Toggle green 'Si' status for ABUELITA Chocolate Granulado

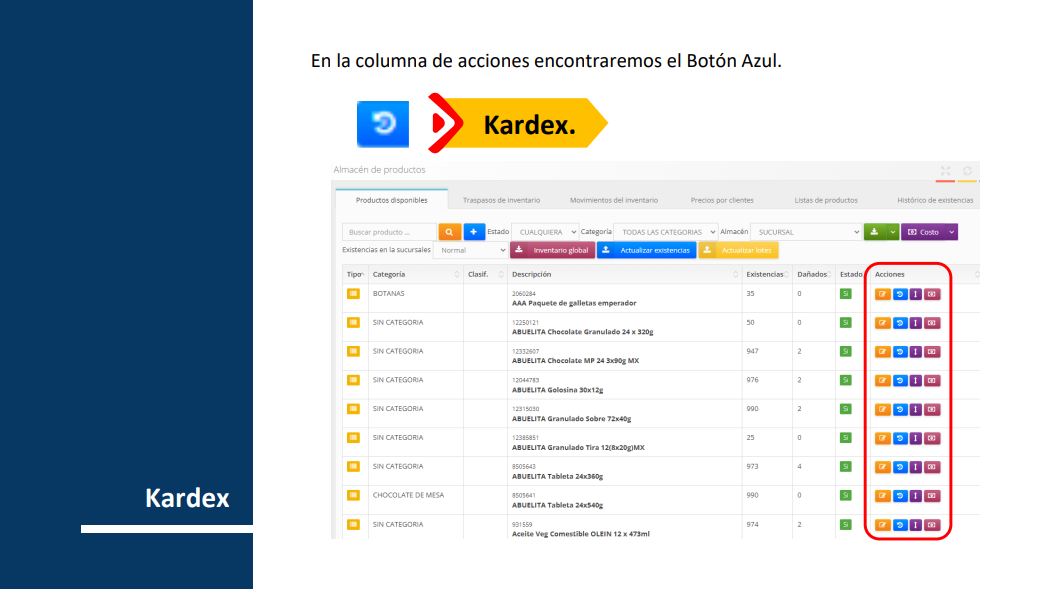(845, 323)
